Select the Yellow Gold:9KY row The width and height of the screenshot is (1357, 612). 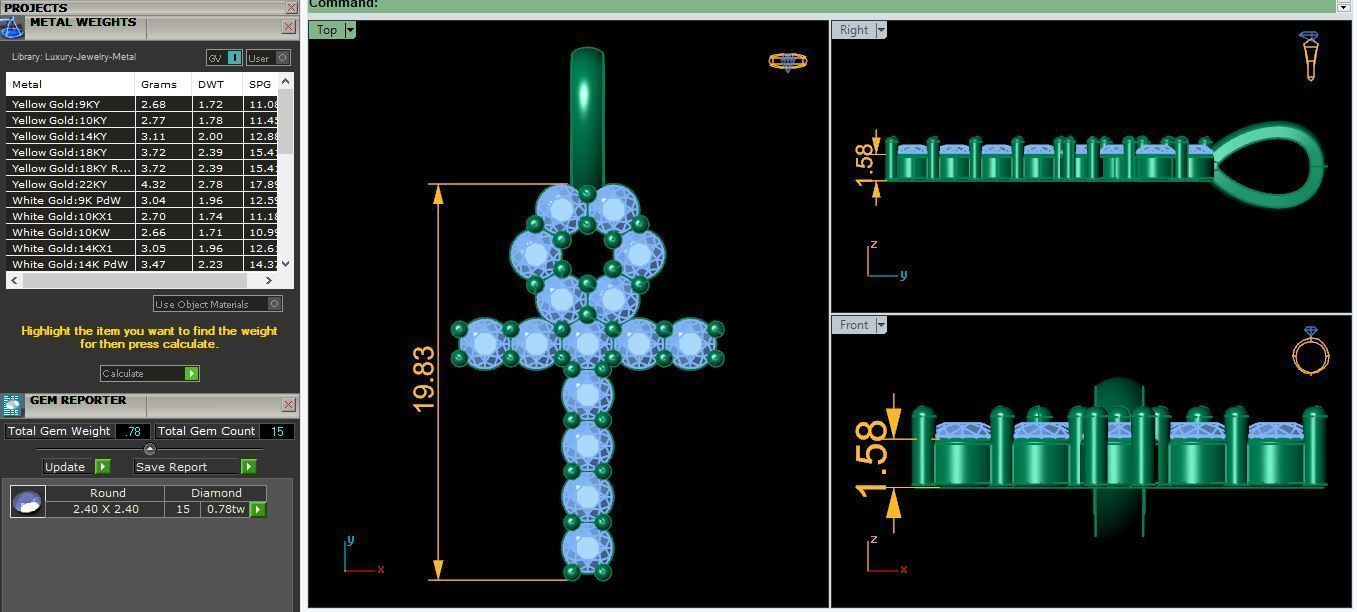click(142, 104)
